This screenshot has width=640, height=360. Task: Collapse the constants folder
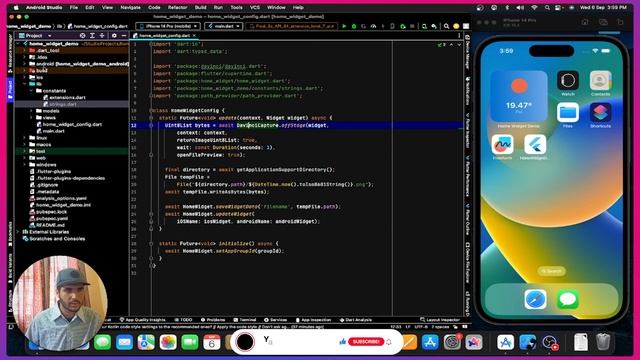click(x=31, y=91)
